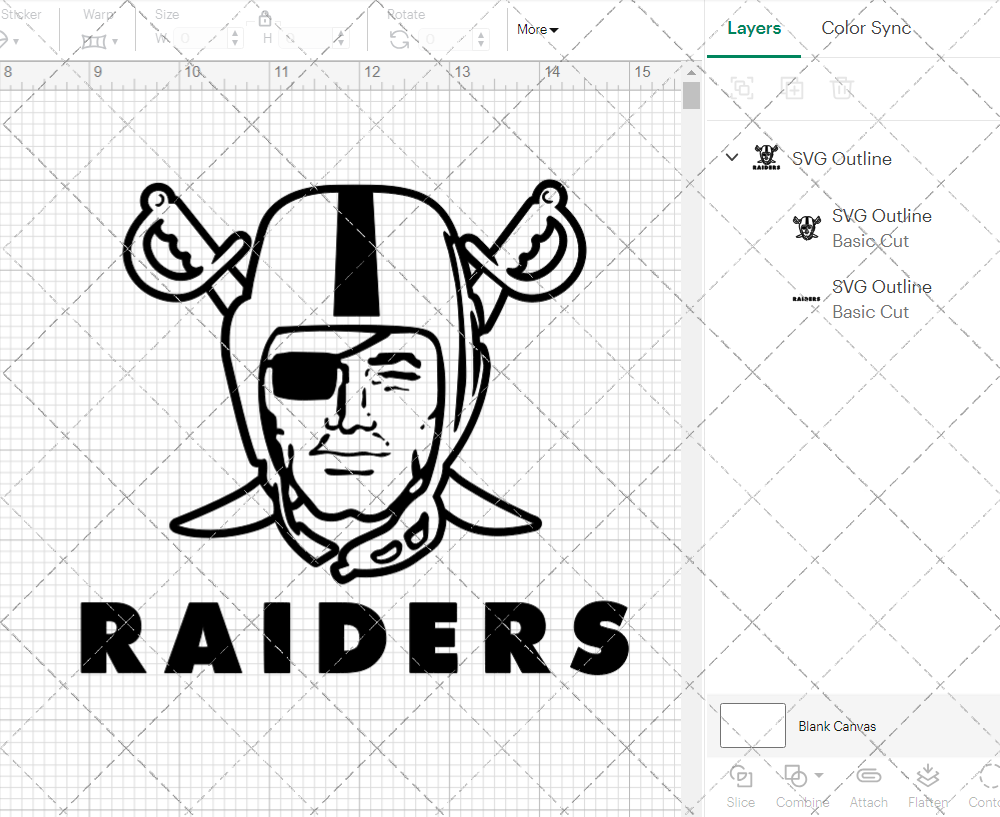Click the RAIDERS text layer thumbnail
Viewport: 1000px width, 817px height.
(807, 298)
